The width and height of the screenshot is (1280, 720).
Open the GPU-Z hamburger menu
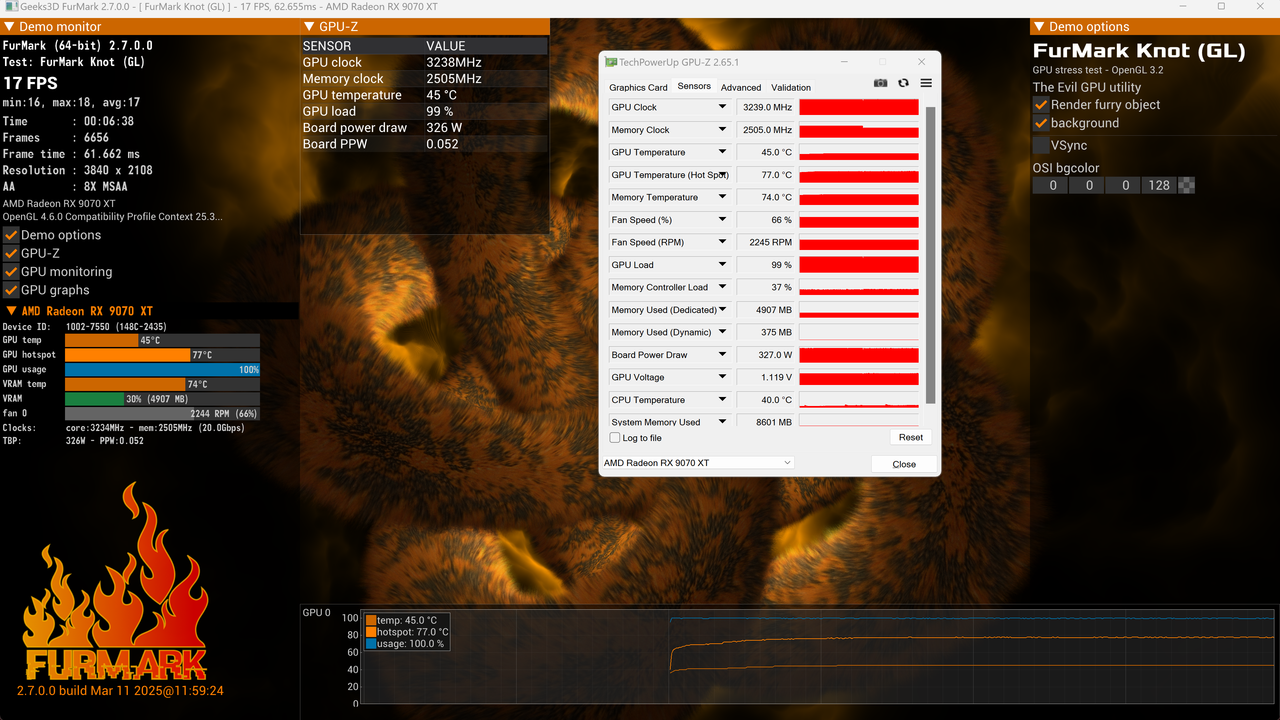pos(926,84)
